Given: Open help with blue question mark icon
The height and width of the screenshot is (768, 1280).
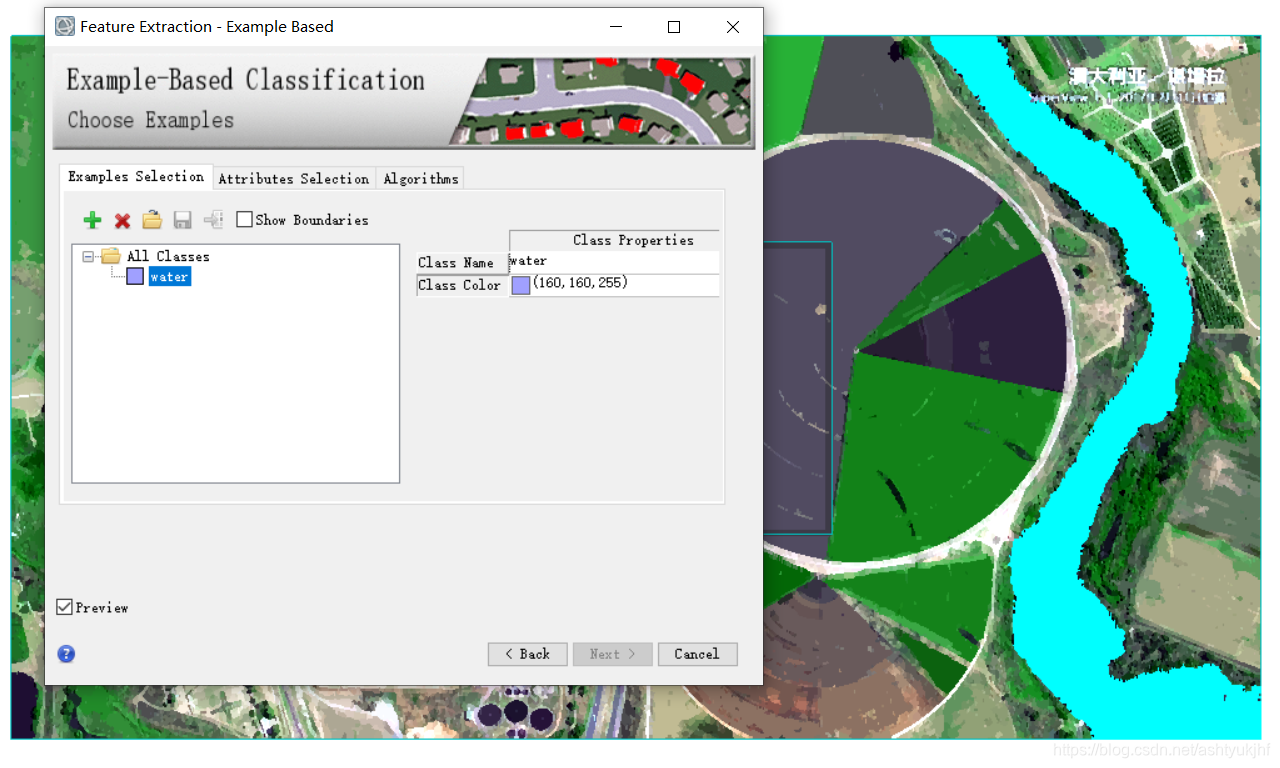Looking at the screenshot, I should [x=66, y=654].
